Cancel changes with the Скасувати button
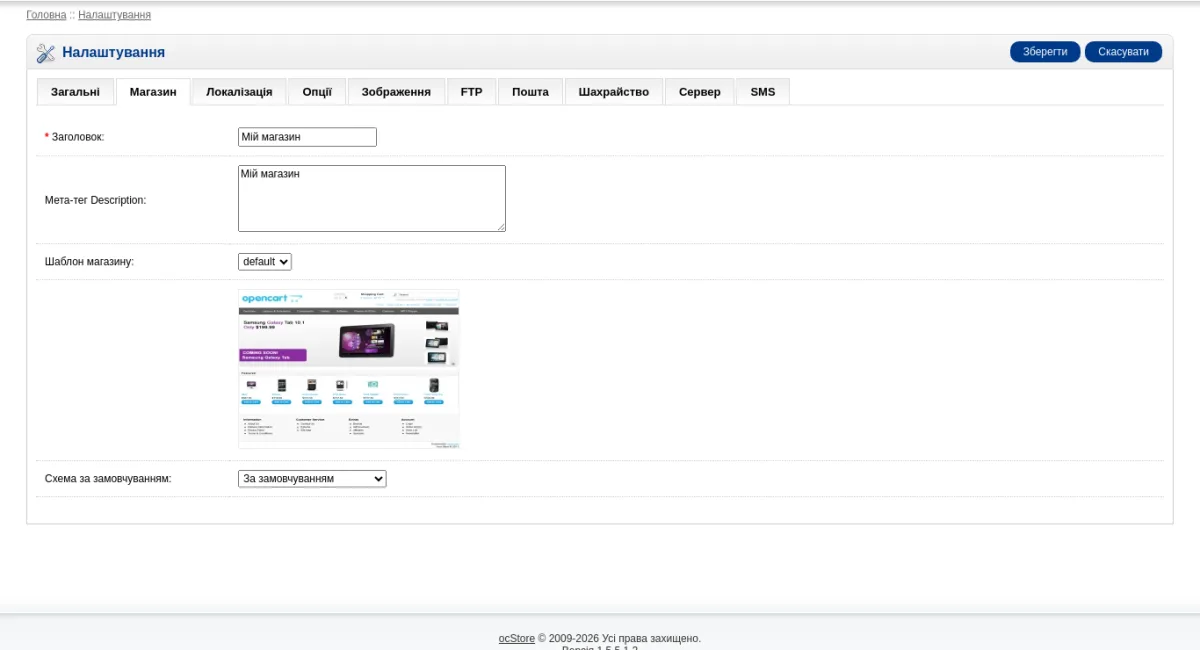Viewport: 1200px width, 650px height. tap(1123, 52)
